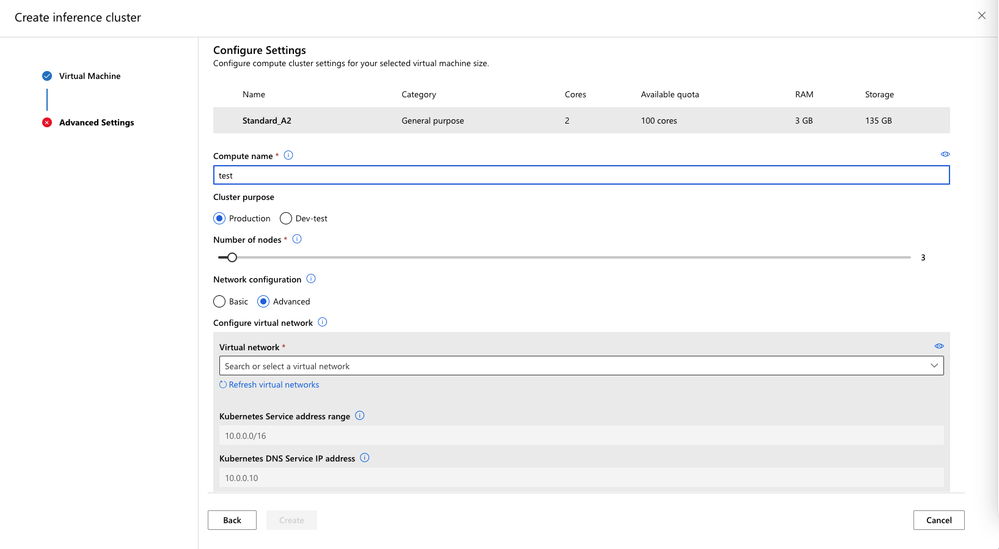
Task: Click the eye icon above Compute name field
Action: (x=945, y=154)
